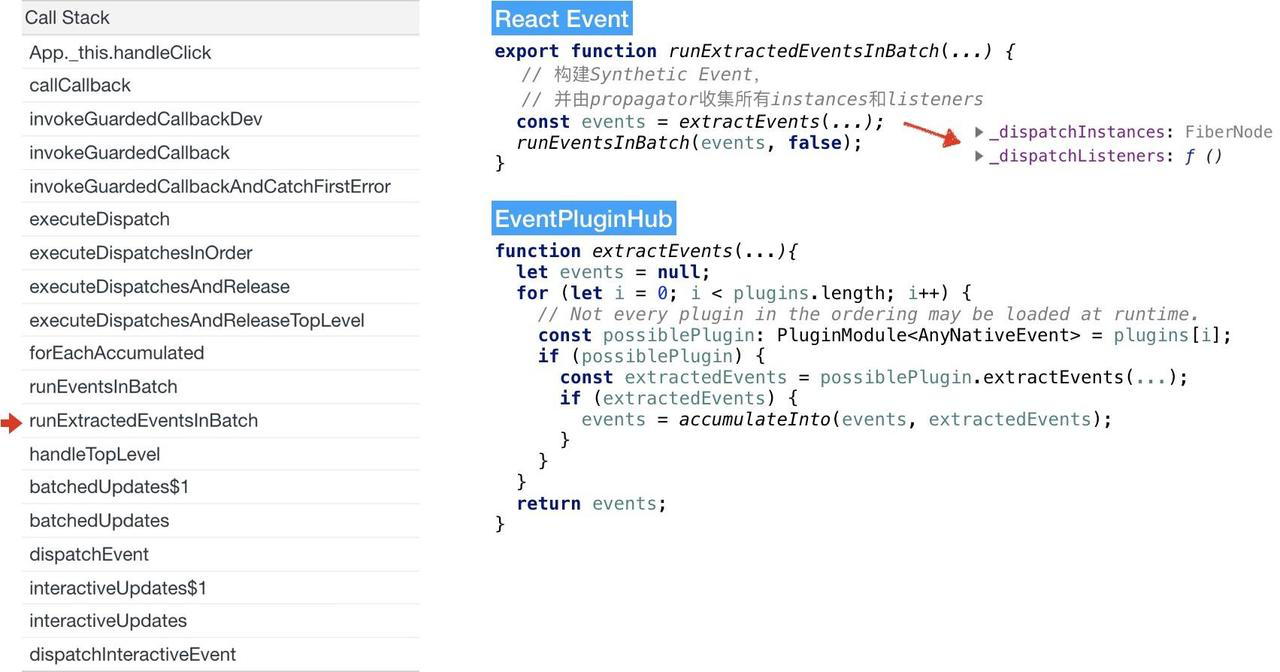Viewport: 1280px width, 672px height.
Task: Click the Call Stack panel header
Action: [x=220, y=18]
